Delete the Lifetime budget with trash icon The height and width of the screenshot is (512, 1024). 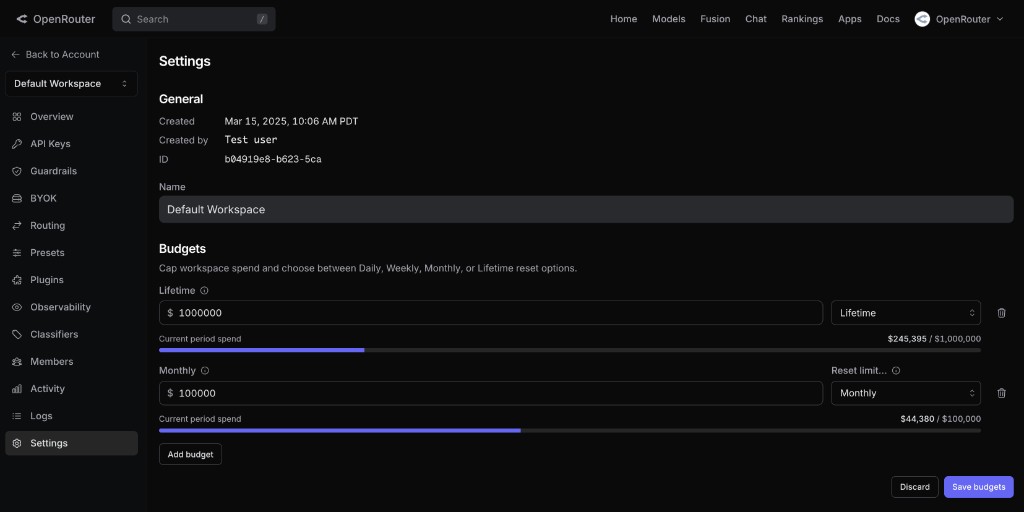pyautogui.click(x=1001, y=313)
